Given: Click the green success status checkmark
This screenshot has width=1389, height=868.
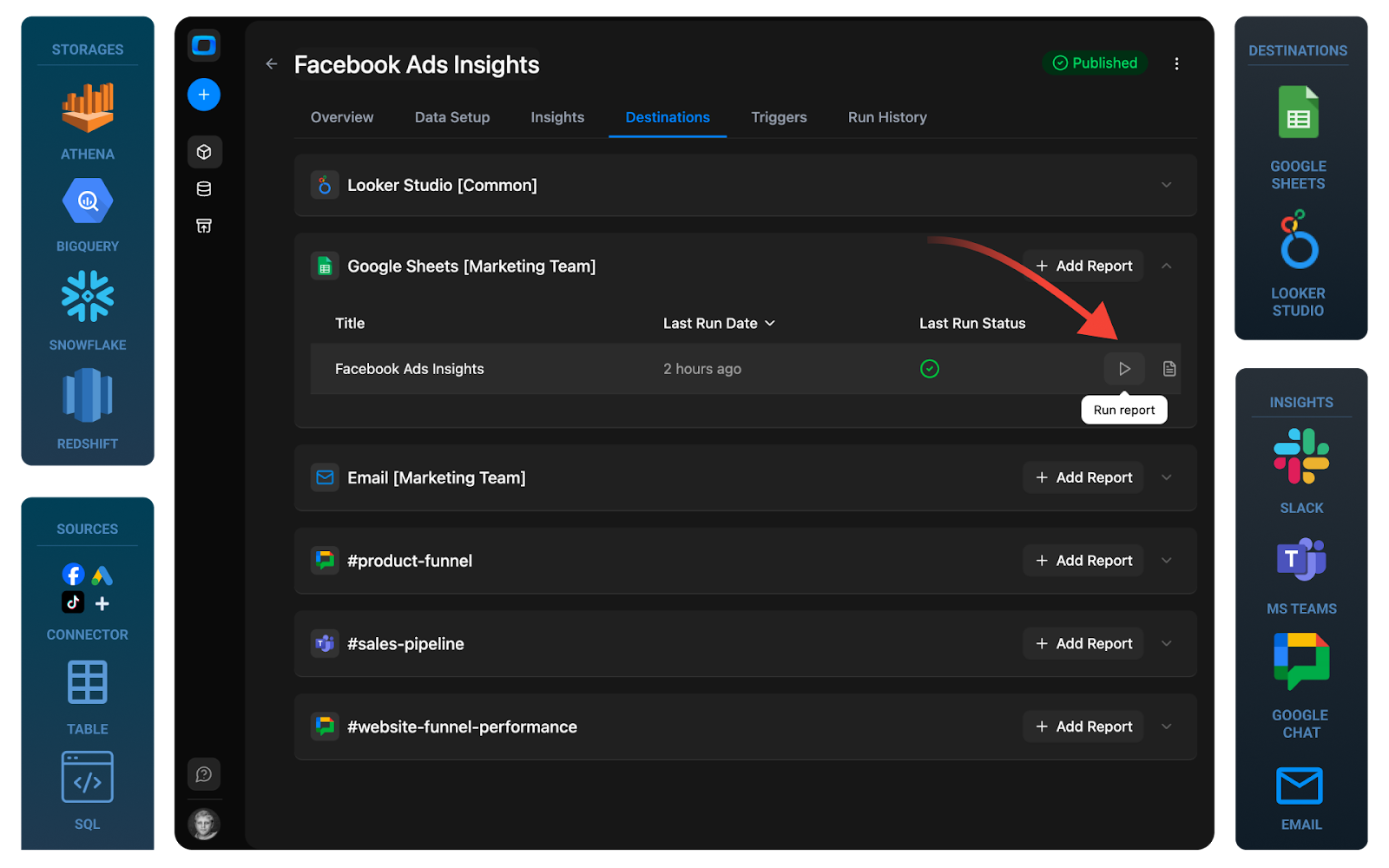Looking at the screenshot, I should pyautogui.click(x=930, y=369).
